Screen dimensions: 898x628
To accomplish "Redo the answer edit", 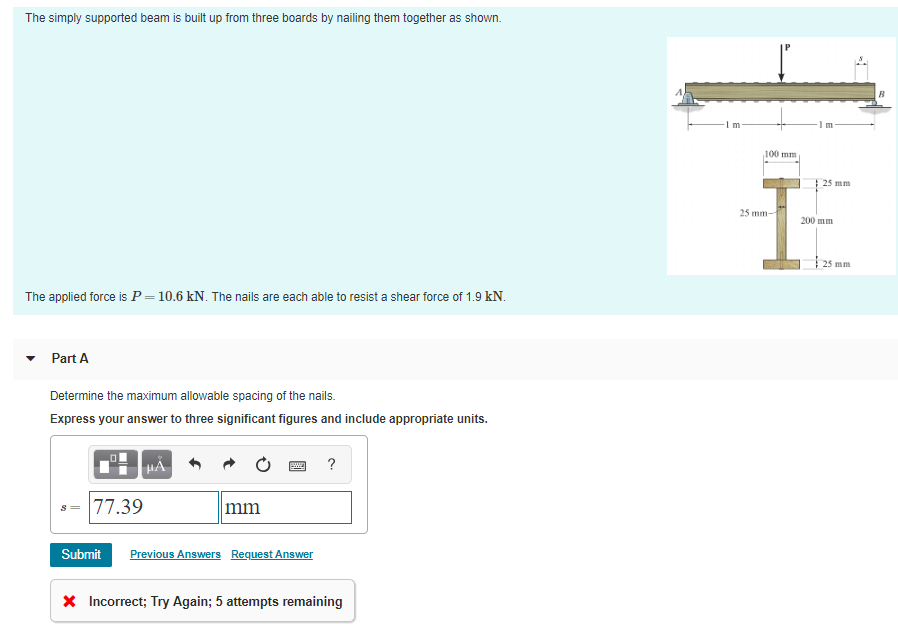I will point(229,464).
